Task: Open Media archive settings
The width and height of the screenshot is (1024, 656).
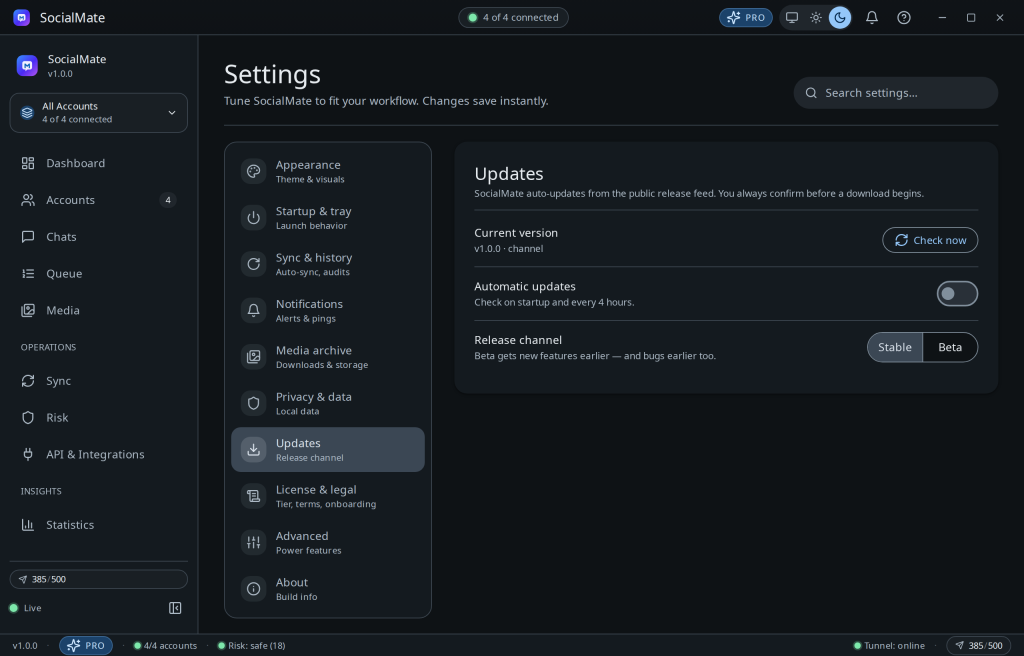Action: (328, 357)
